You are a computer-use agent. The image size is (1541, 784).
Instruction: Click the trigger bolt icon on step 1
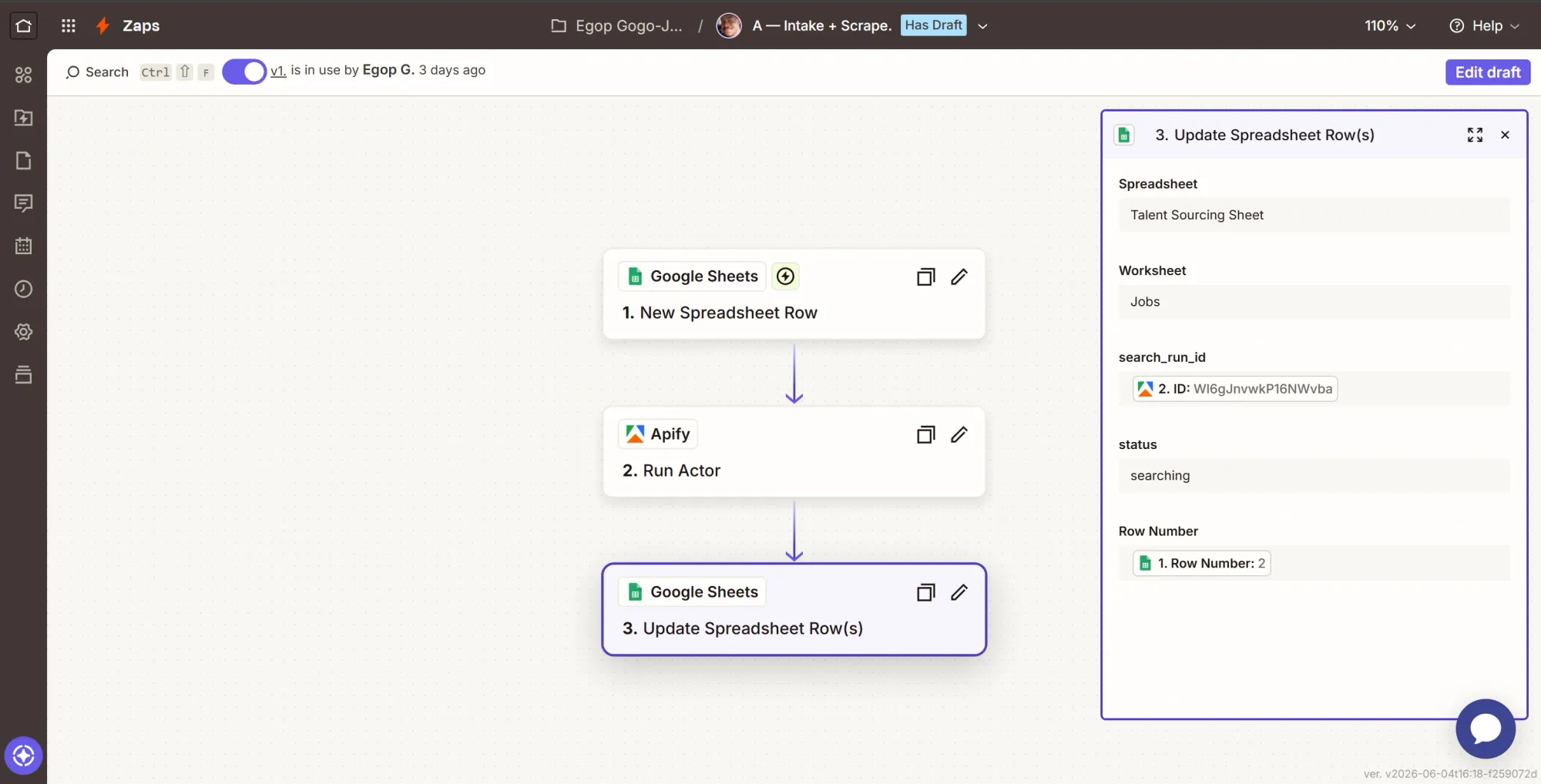(x=785, y=276)
